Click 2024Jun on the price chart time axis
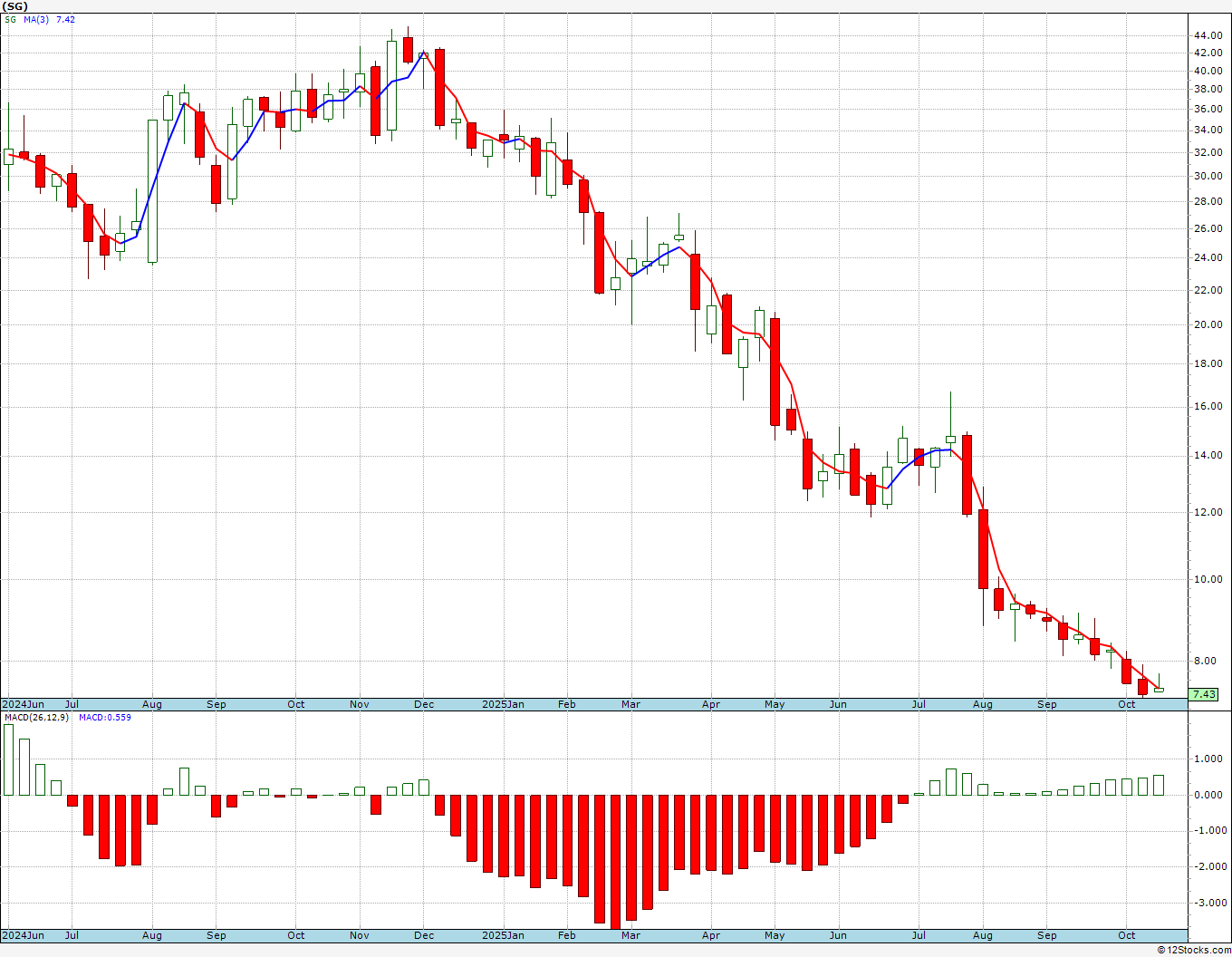 pos(23,704)
